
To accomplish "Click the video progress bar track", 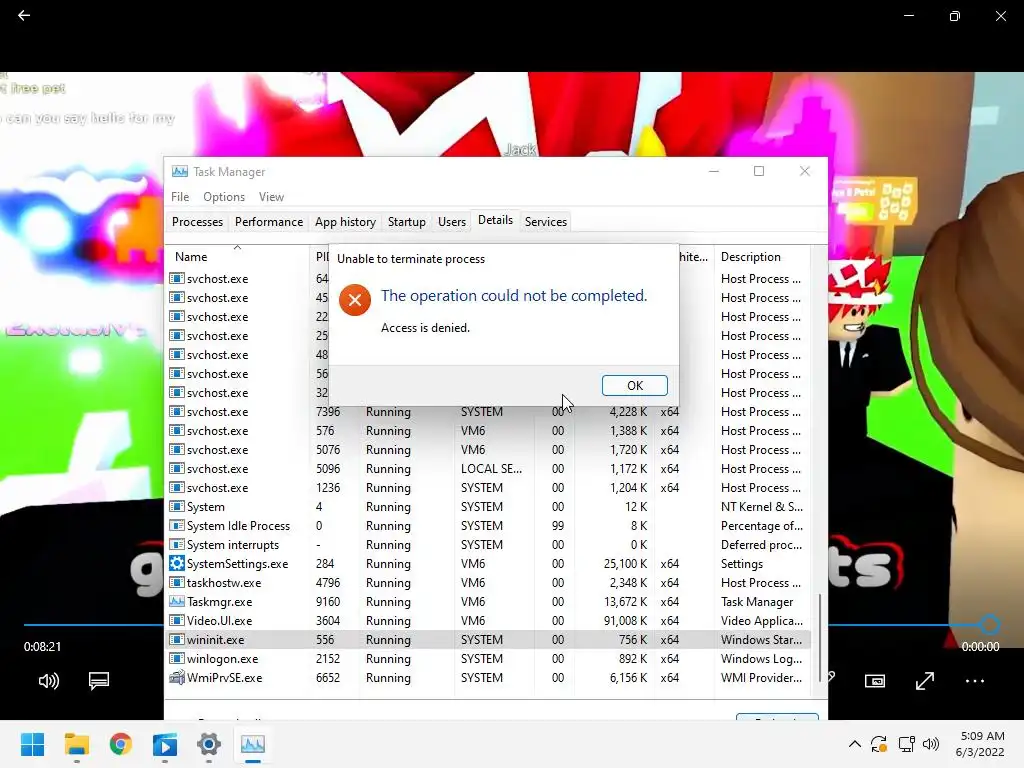I will (93, 625).
